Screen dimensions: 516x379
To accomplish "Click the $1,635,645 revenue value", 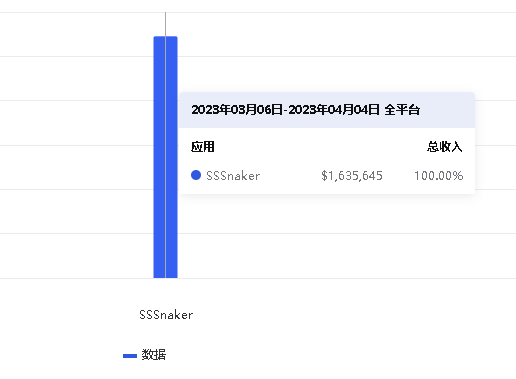I will point(352,176).
